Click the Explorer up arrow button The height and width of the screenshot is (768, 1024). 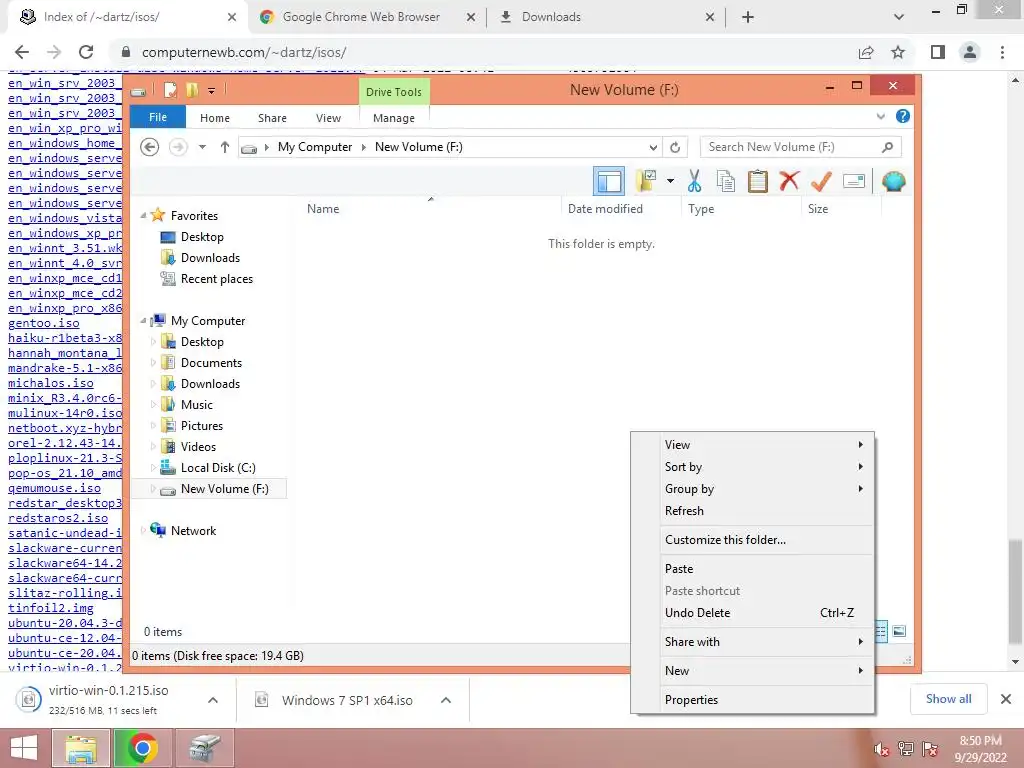click(x=225, y=147)
